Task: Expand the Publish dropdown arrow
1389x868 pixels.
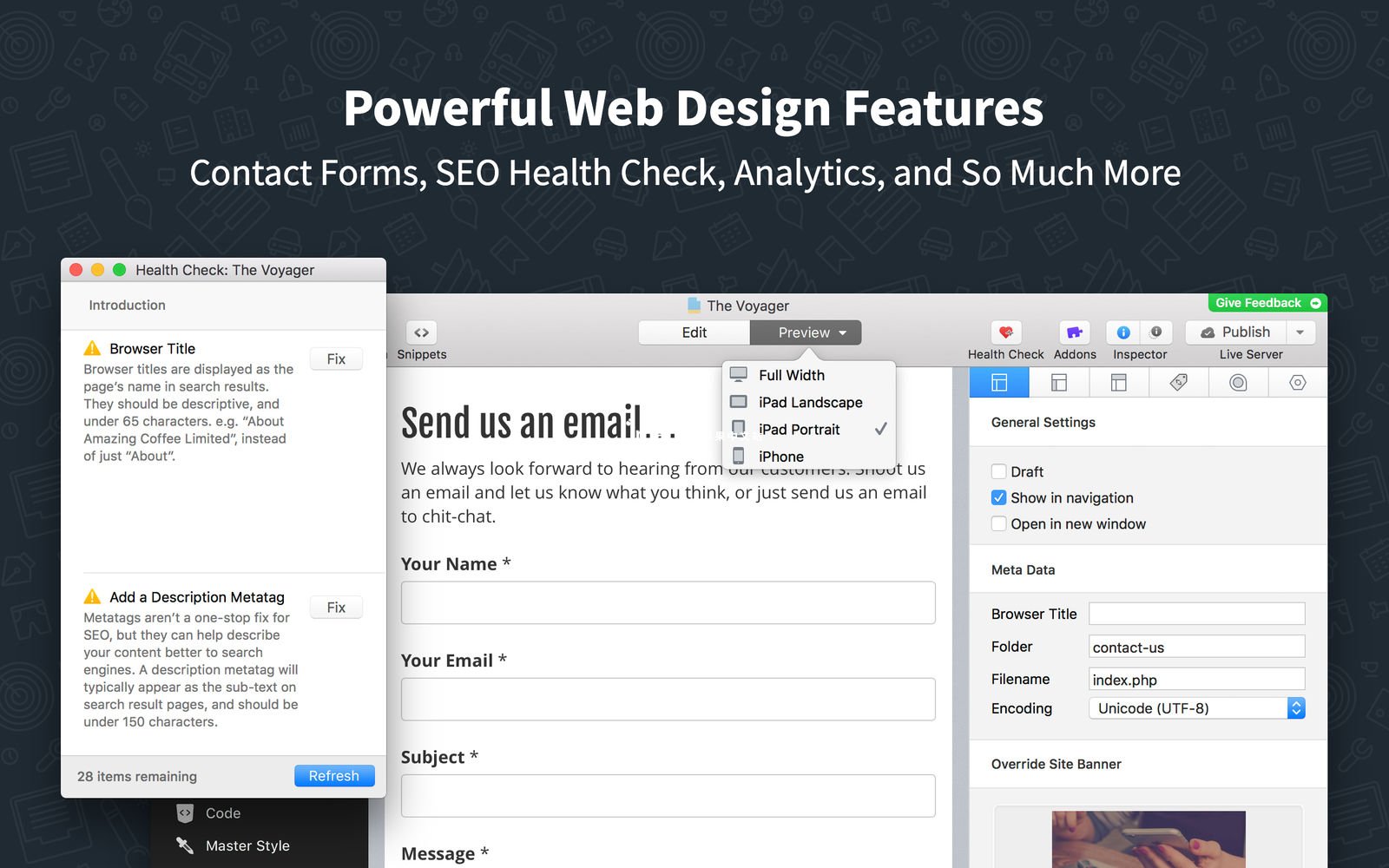Action: (1300, 332)
